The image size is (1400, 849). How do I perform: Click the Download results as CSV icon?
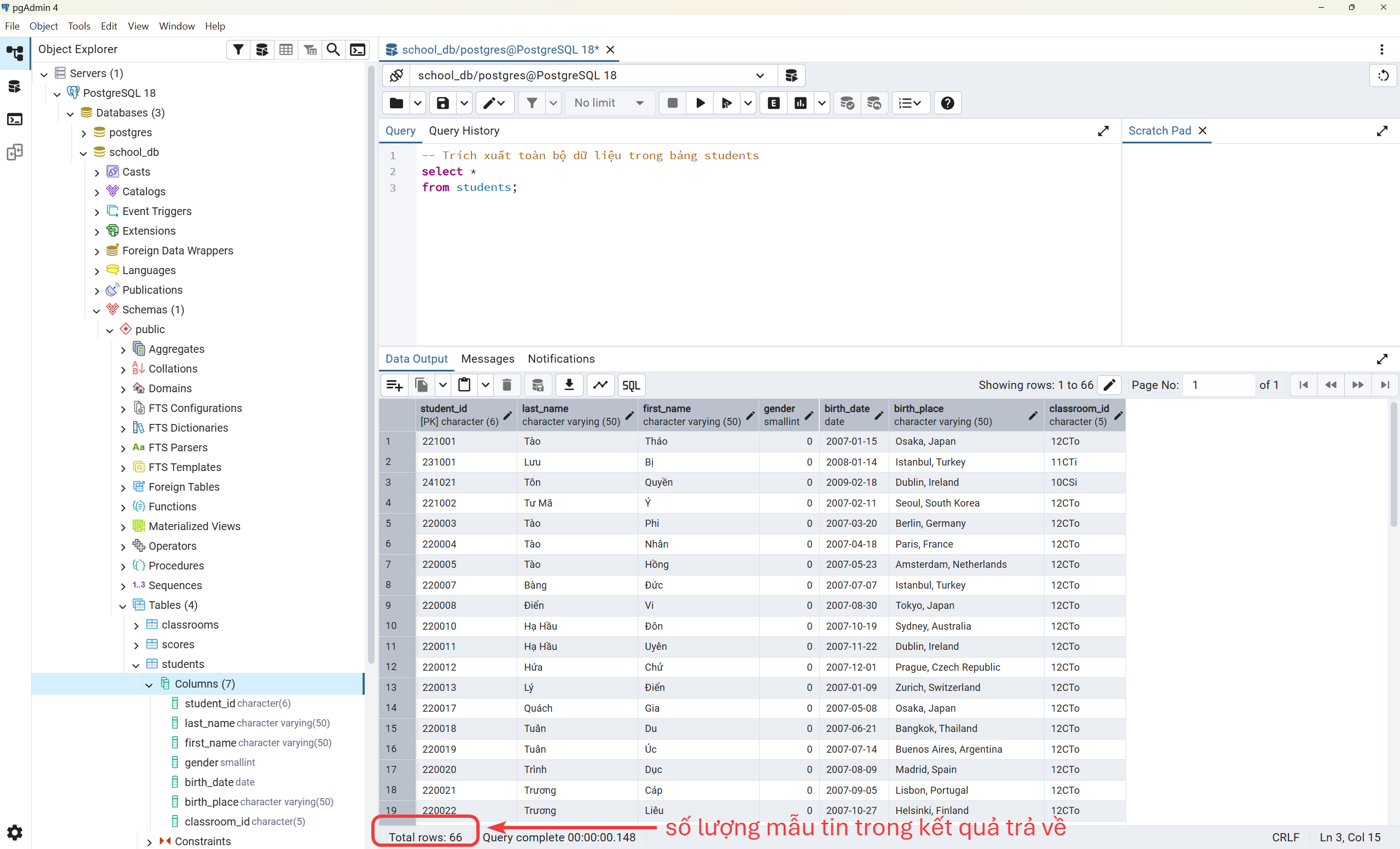(x=569, y=385)
